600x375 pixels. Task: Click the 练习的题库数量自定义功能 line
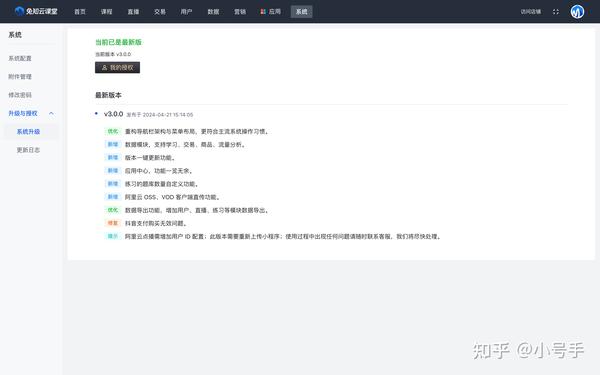point(162,184)
